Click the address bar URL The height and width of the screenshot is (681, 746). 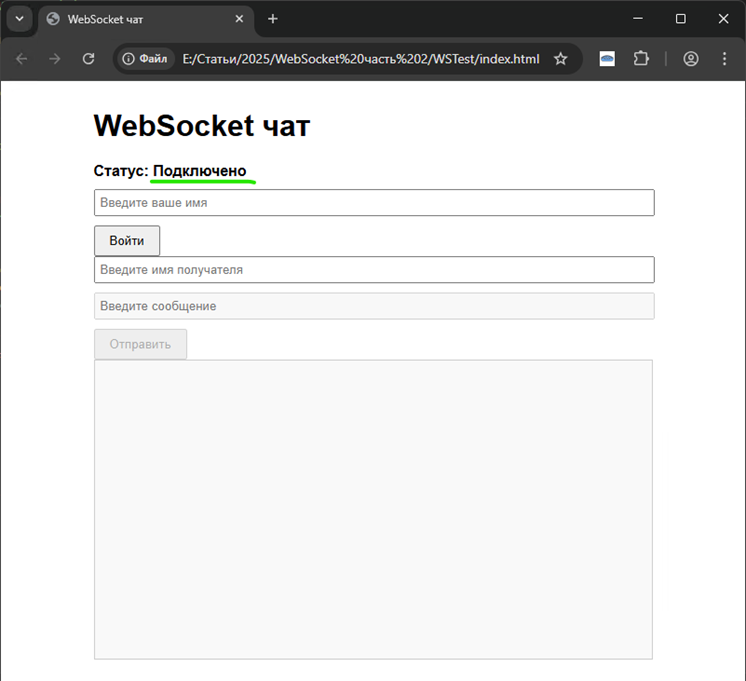point(361,59)
